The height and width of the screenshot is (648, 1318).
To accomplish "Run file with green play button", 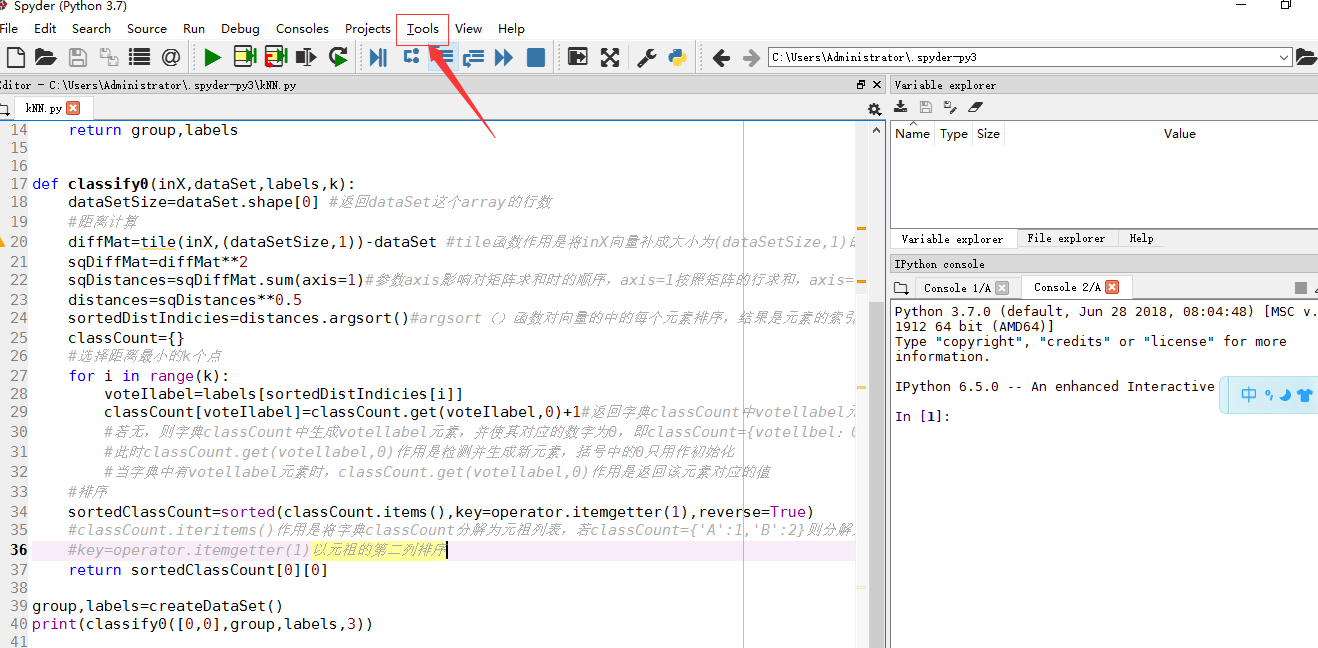I will 212,57.
